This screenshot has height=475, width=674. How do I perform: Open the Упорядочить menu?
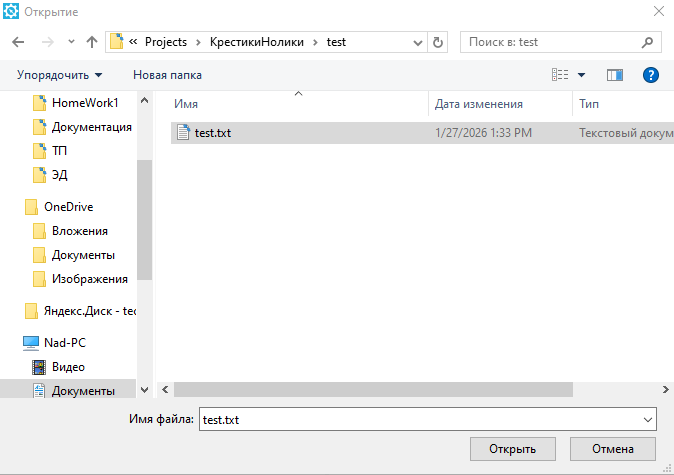tap(60, 75)
